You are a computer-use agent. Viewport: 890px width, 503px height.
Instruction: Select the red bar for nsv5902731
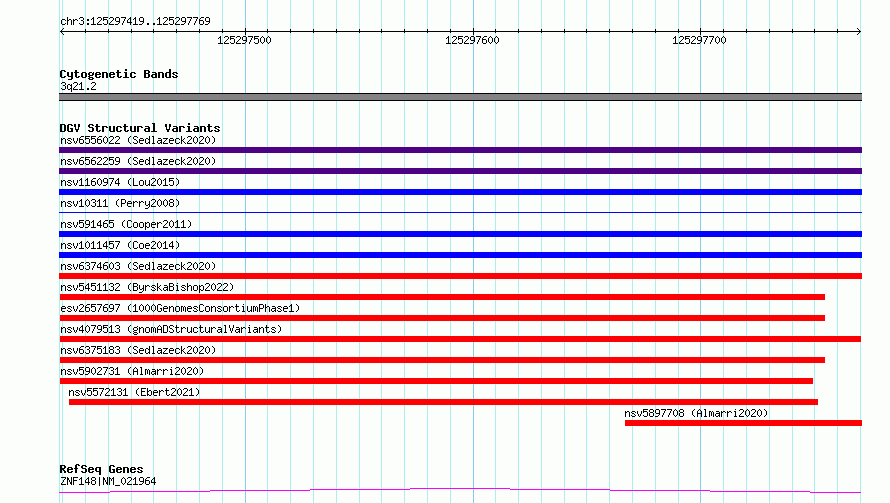tap(436, 381)
